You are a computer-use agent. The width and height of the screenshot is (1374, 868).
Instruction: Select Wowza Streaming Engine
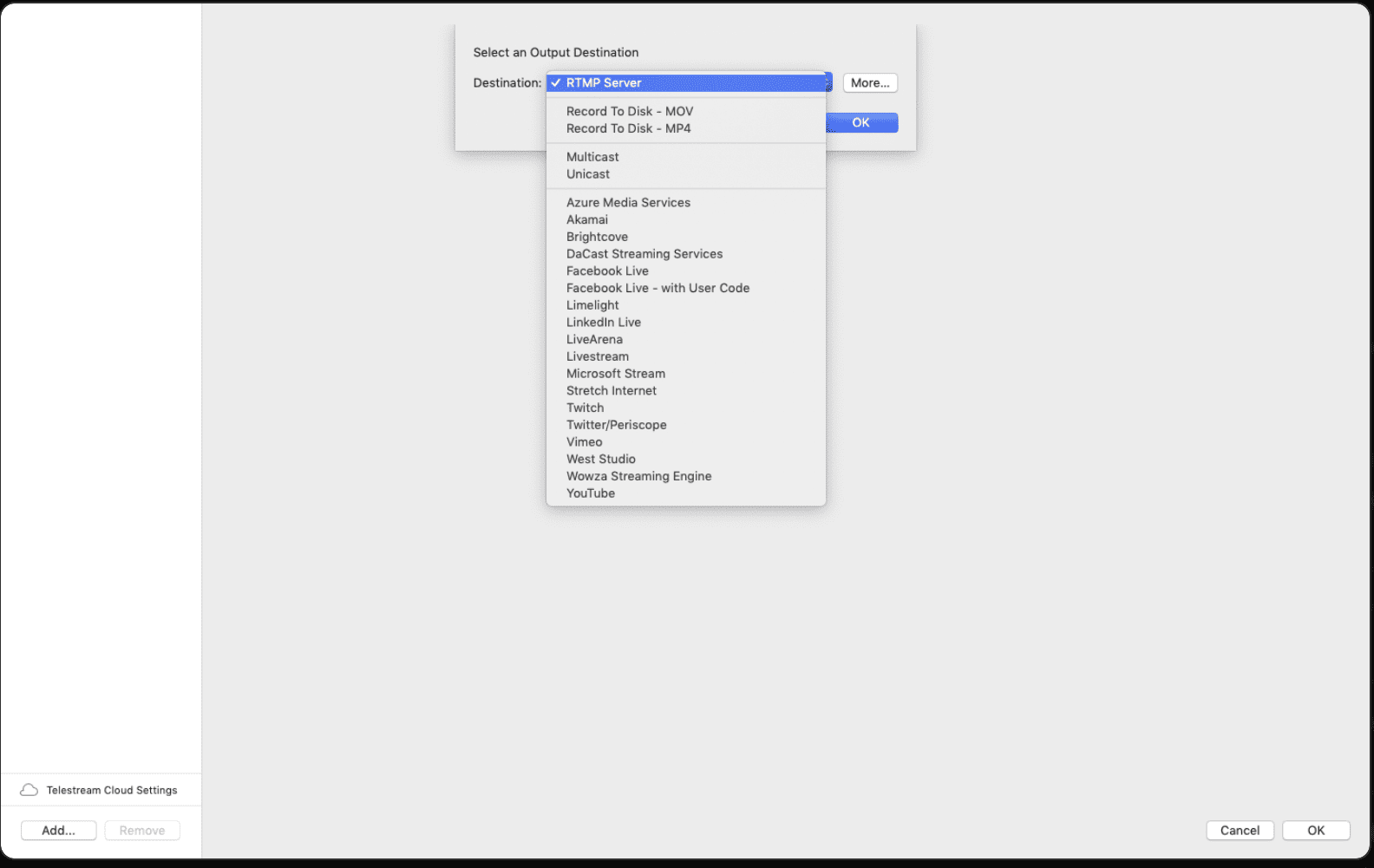click(x=686, y=476)
